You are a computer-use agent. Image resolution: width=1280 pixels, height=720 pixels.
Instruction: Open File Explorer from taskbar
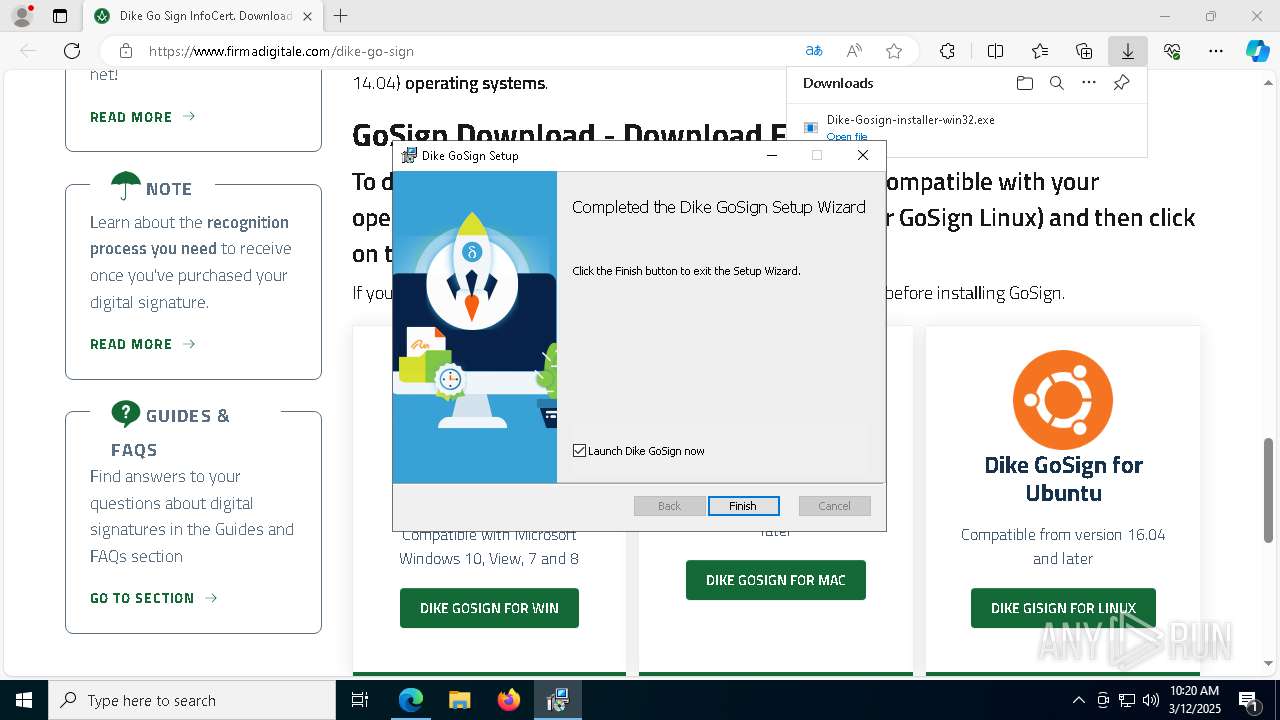tap(459, 700)
